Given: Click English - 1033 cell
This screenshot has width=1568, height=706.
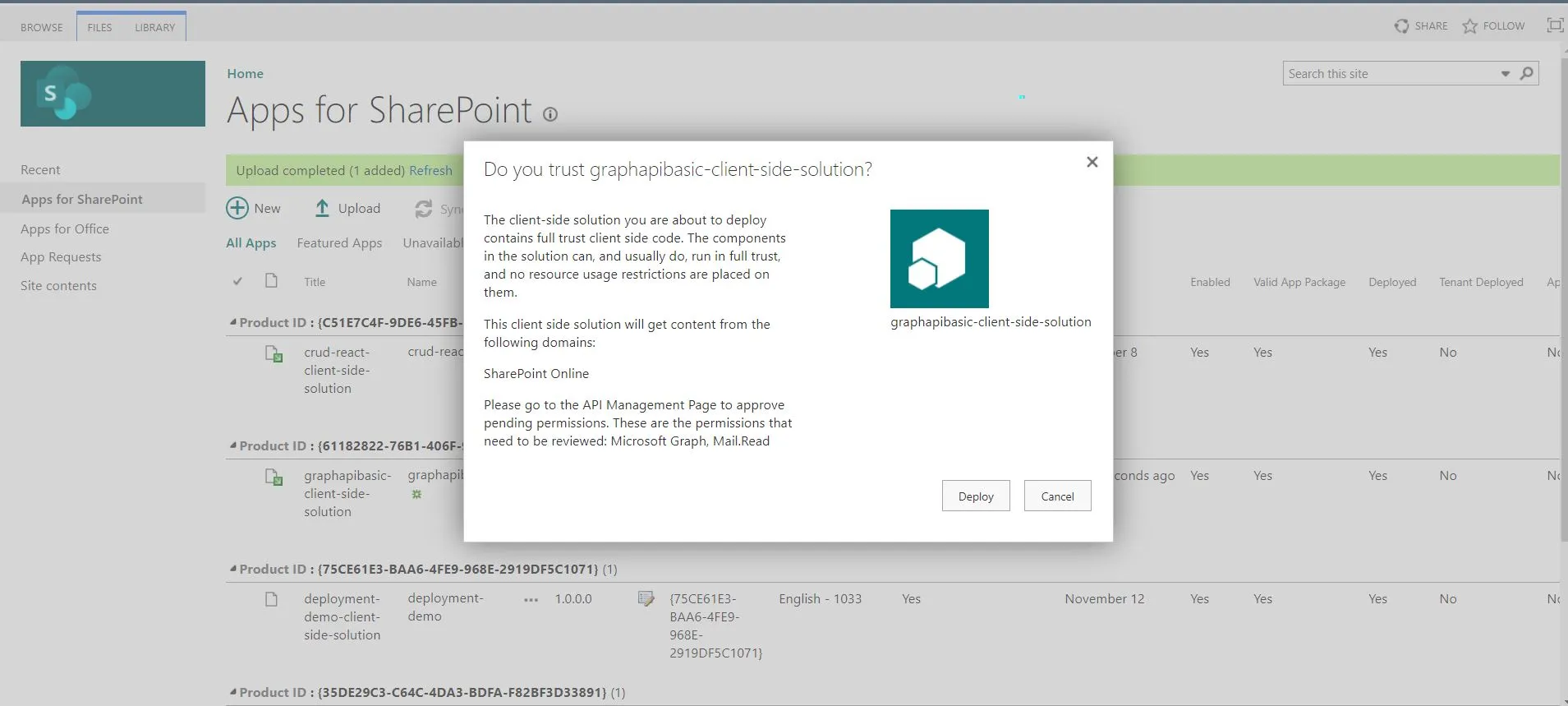Looking at the screenshot, I should (x=821, y=598).
